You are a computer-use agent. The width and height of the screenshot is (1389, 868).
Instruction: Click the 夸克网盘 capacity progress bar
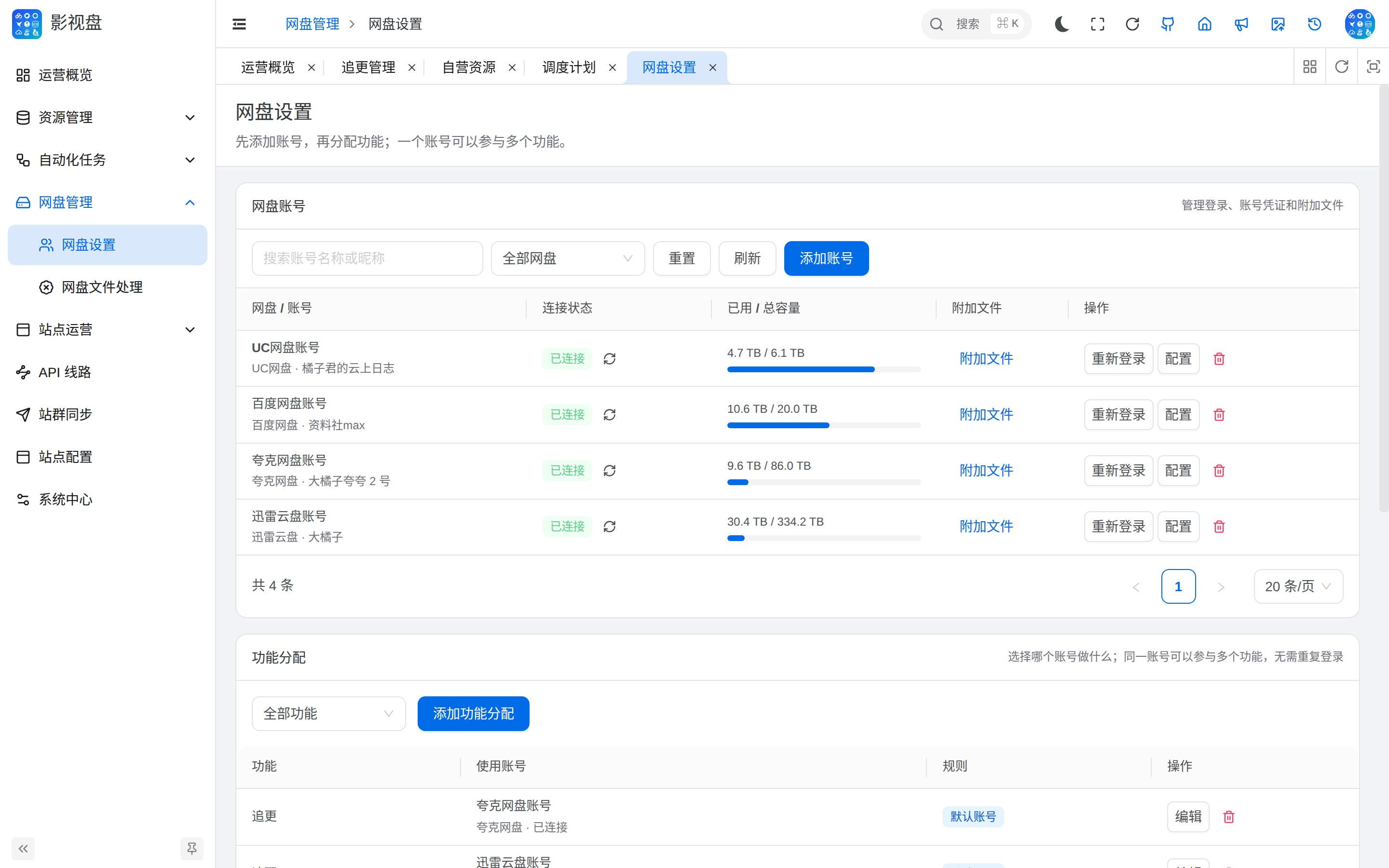824,482
